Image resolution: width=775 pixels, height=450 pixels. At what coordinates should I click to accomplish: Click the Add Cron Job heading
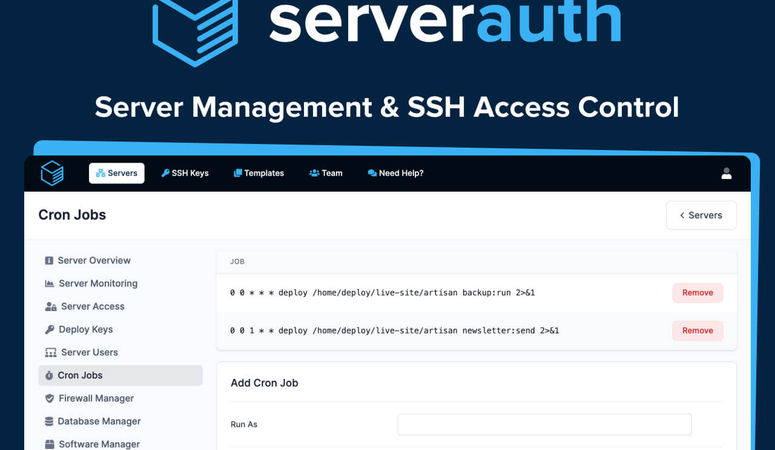coord(264,383)
